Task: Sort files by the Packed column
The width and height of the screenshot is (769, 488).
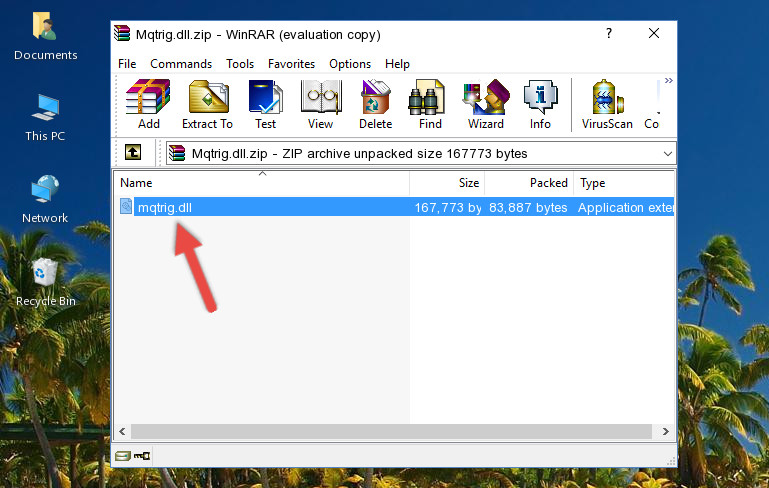Action: [529, 183]
